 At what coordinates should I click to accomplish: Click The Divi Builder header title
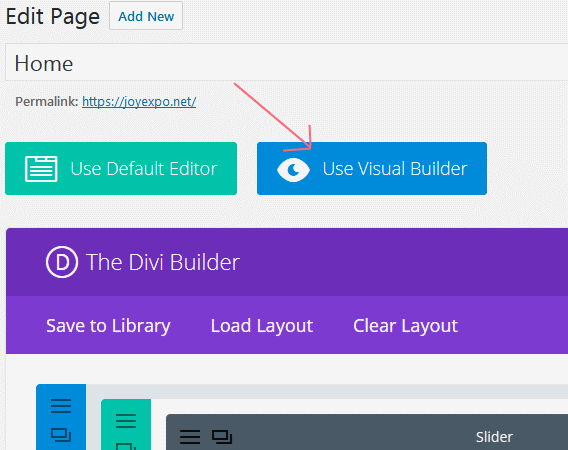(163, 262)
